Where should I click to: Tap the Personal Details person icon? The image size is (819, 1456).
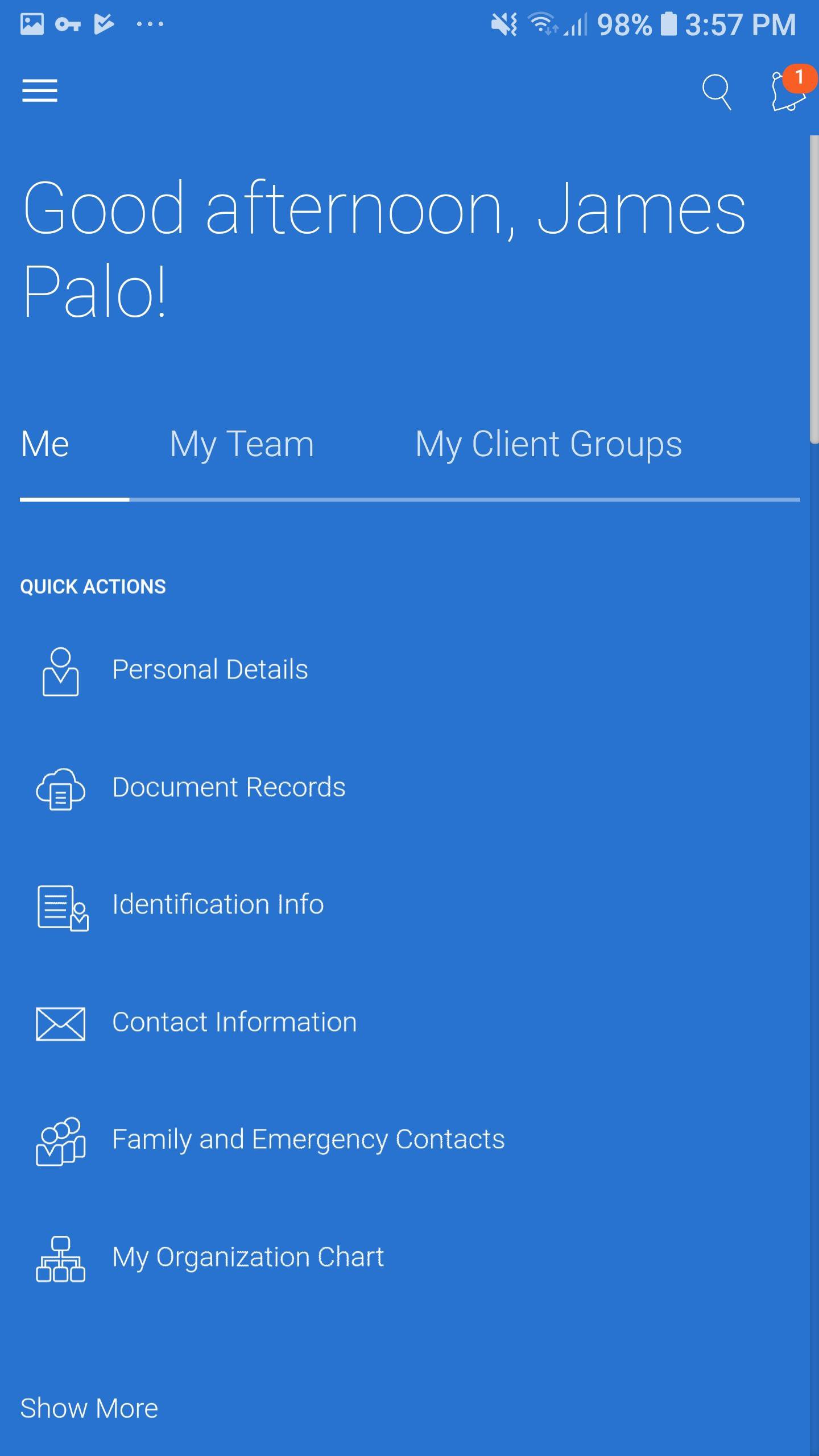click(x=60, y=671)
